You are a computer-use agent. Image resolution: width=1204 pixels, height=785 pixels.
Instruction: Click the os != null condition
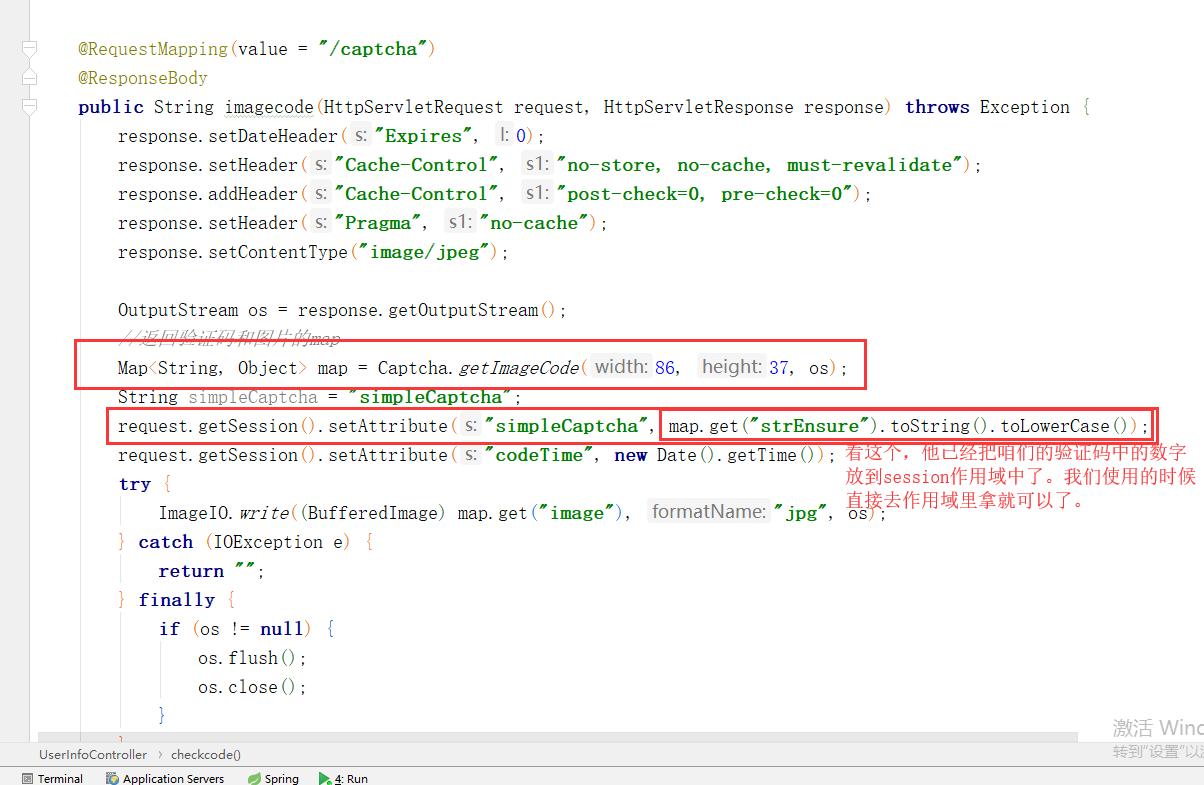click(x=253, y=629)
